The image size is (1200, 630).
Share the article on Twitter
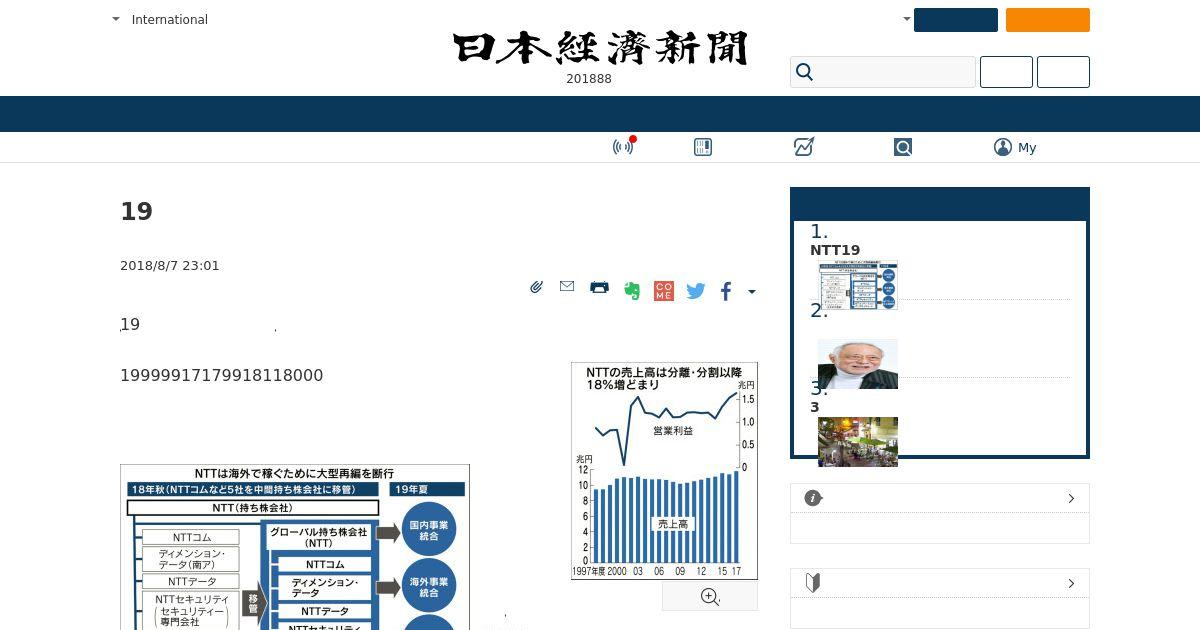point(696,291)
